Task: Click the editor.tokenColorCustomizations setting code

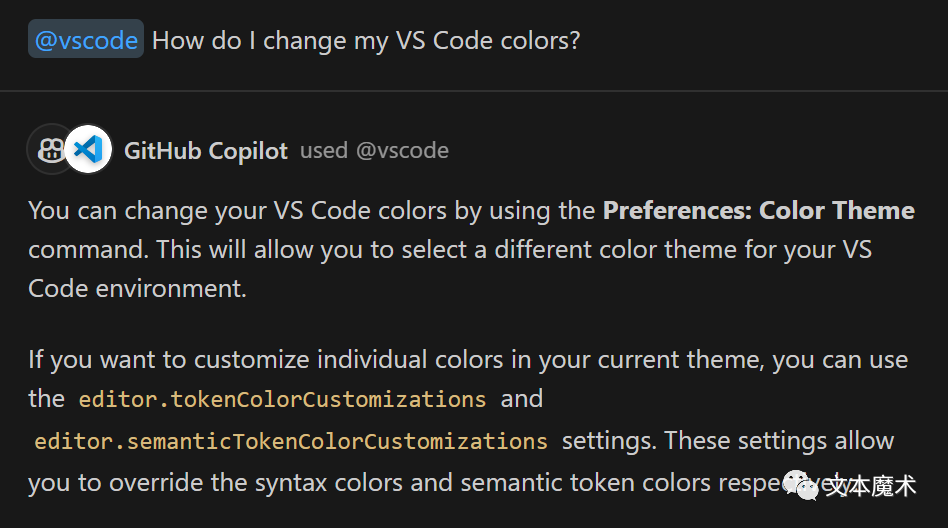Action: tap(282, 400)
